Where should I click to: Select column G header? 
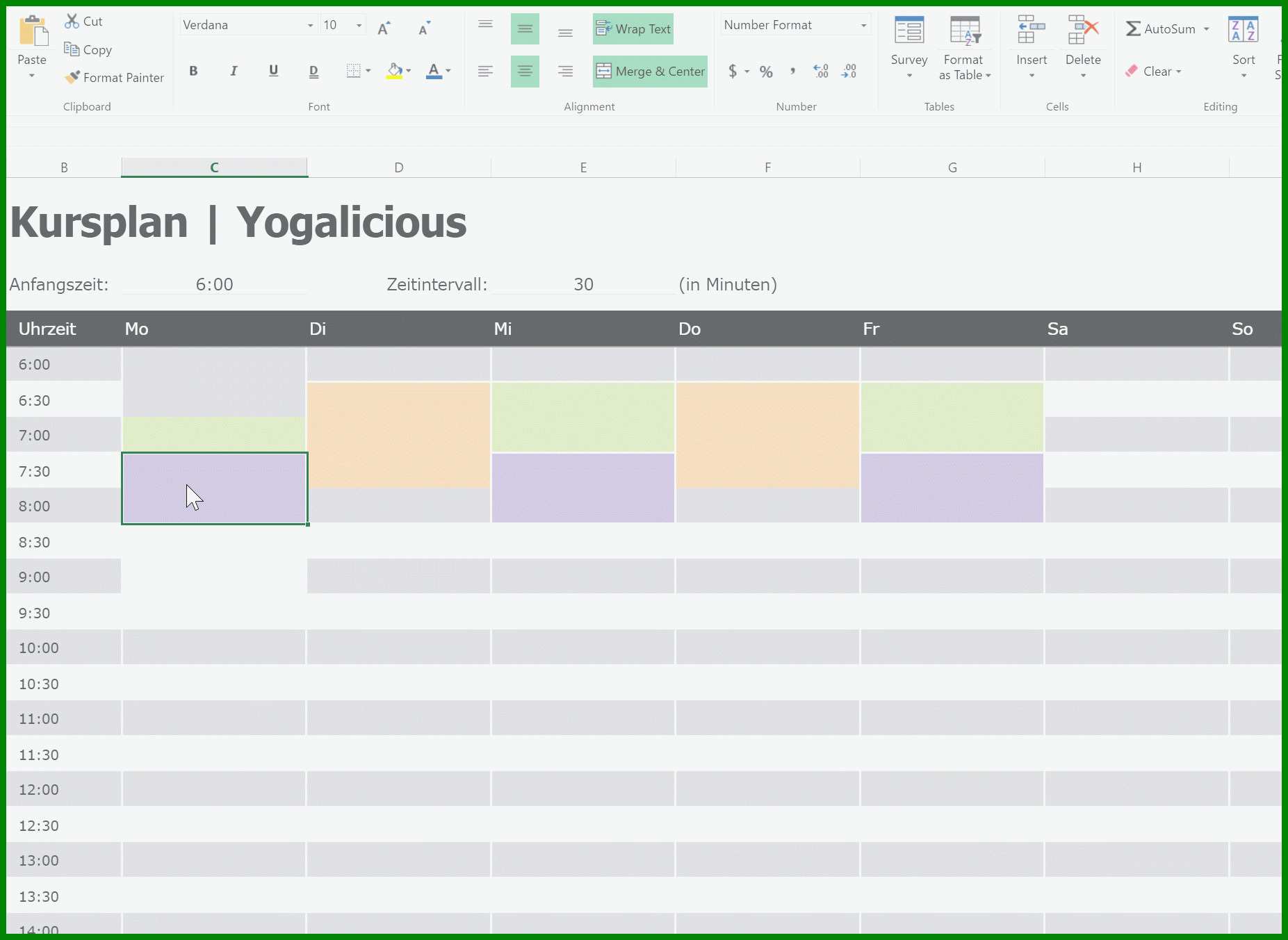pyautogui.click(x=952, y=167)
